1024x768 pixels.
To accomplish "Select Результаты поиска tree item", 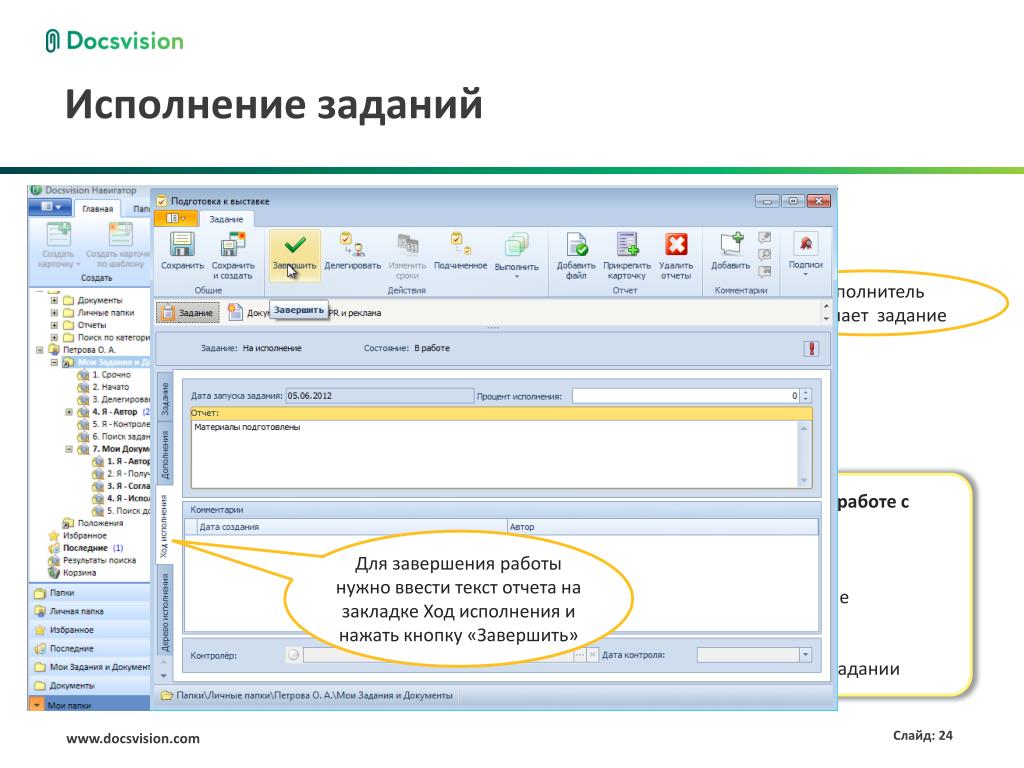I will pyautogui.click(x=92, y=560).
